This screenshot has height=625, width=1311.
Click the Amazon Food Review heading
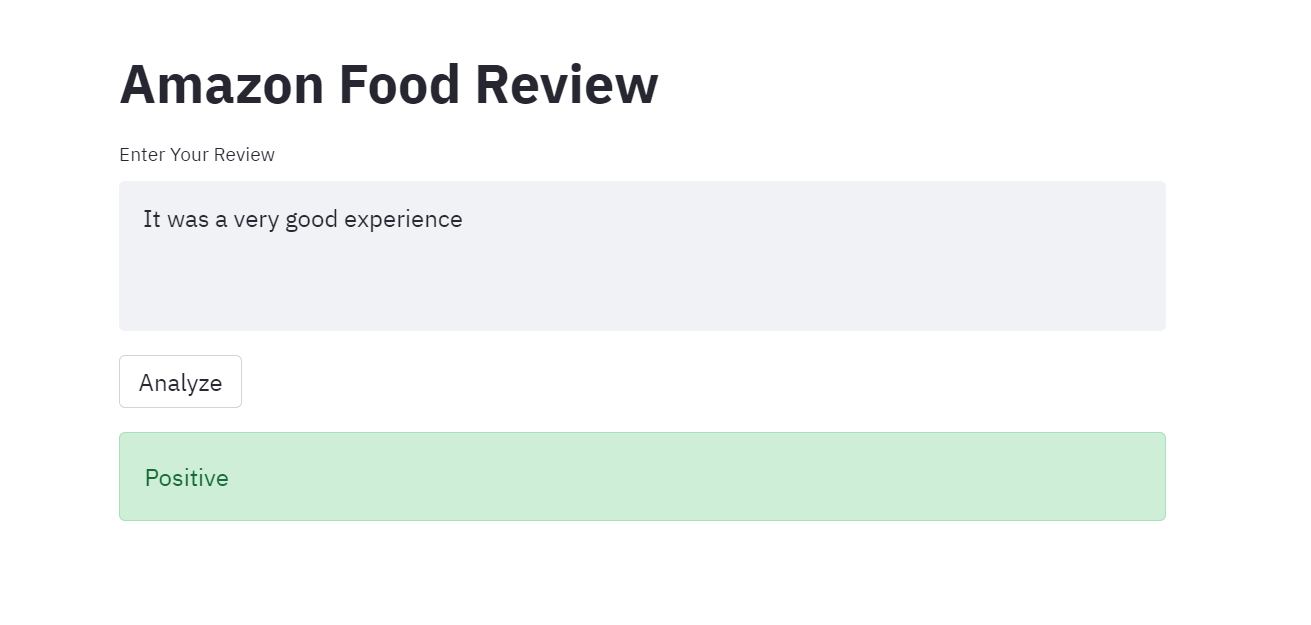[x=388, y=84]
